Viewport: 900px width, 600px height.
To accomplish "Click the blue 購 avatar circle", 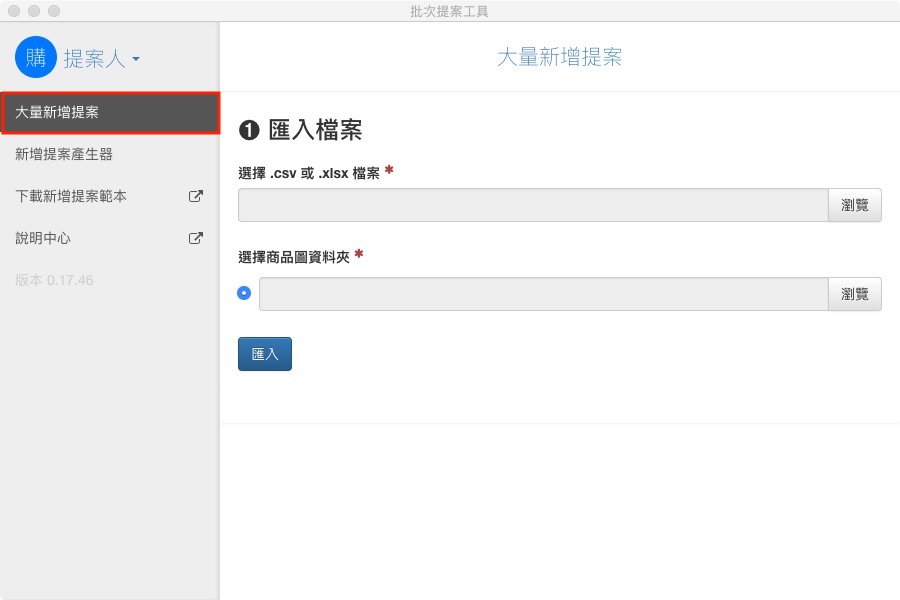I will (36, 57).
